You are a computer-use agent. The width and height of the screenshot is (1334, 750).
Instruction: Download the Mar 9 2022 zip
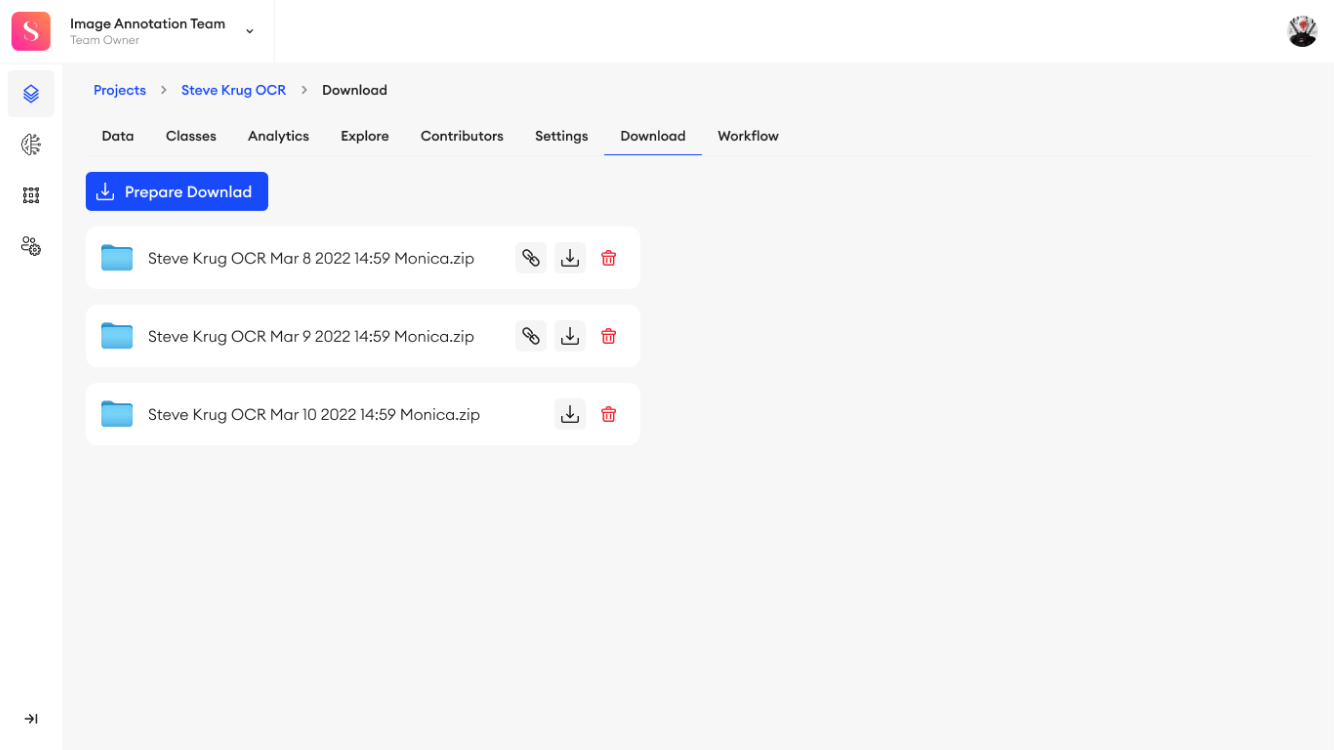point(570,336)
